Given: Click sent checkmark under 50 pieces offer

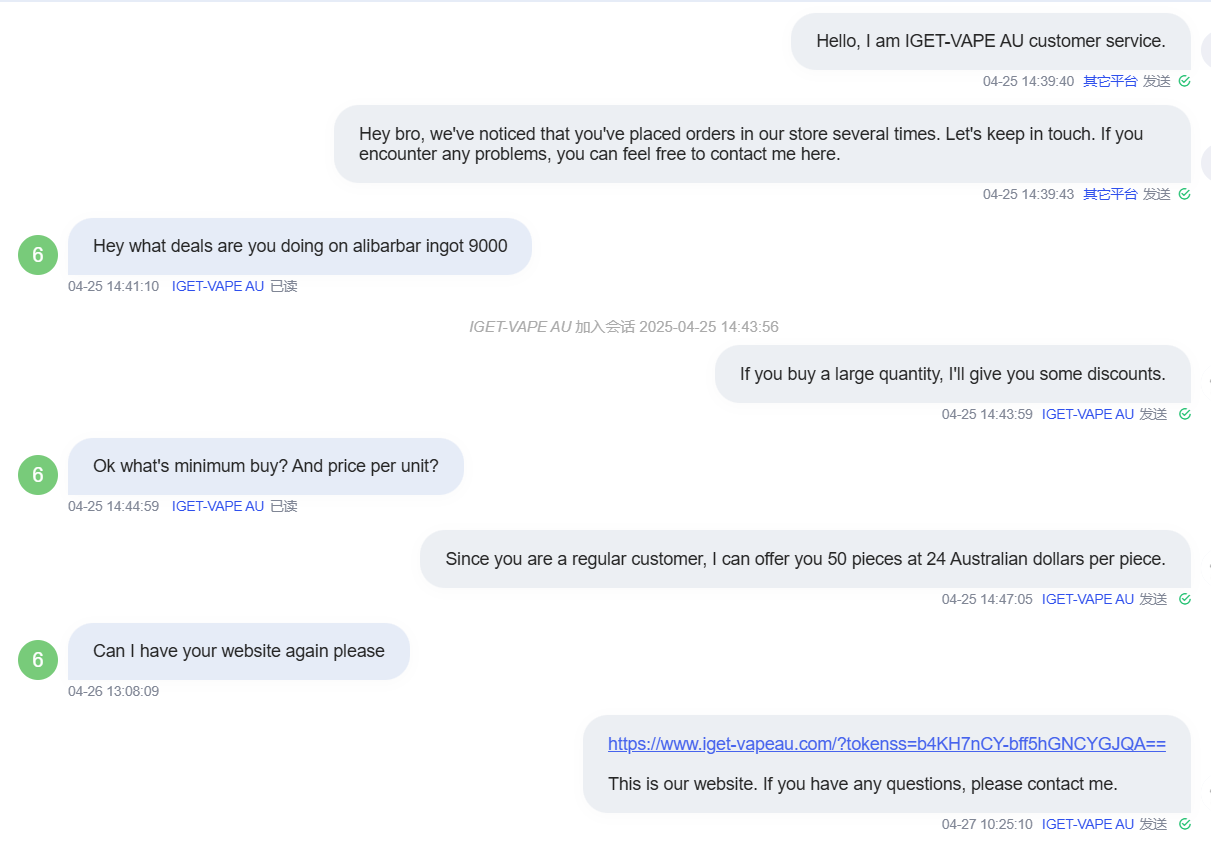Looking at the screenshot, I should [1184, 599].
